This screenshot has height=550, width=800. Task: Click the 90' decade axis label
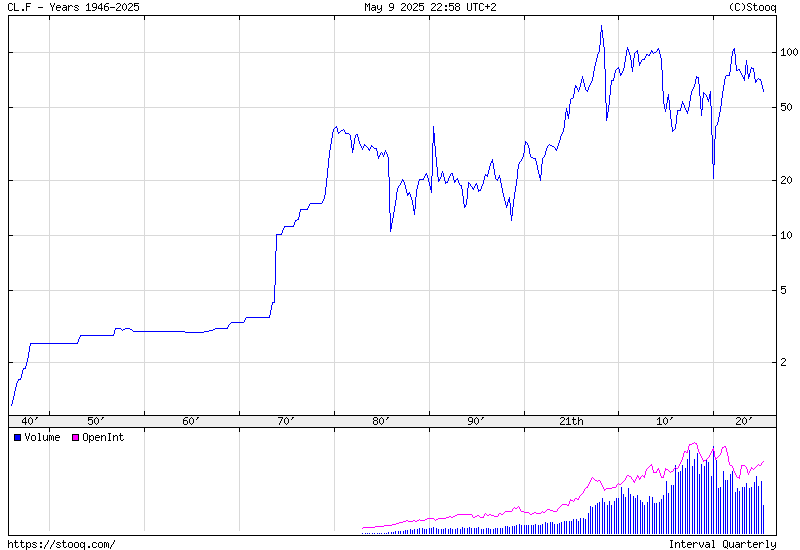pyautogui.click(x=476, y=421)
